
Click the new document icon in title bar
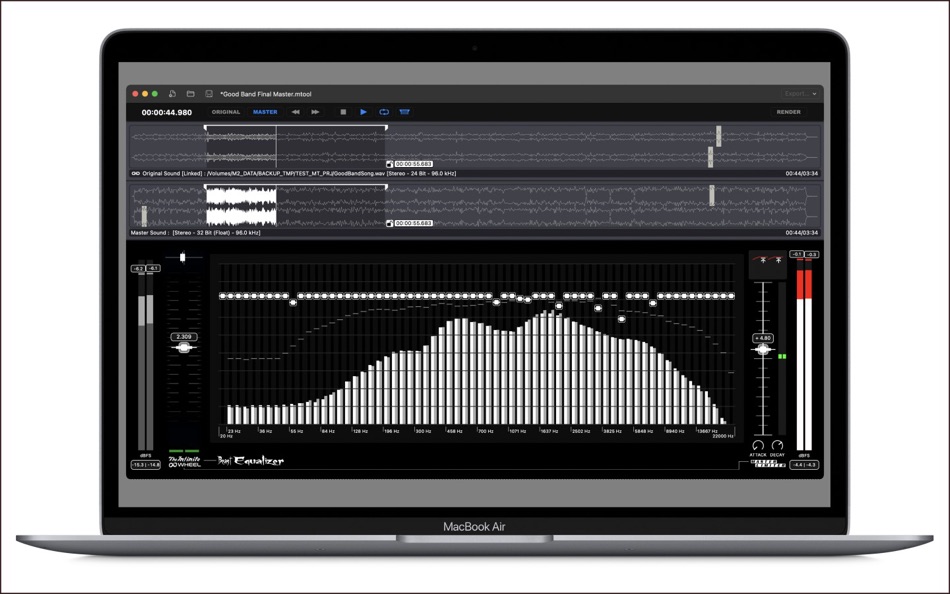(x=172, y=93)
